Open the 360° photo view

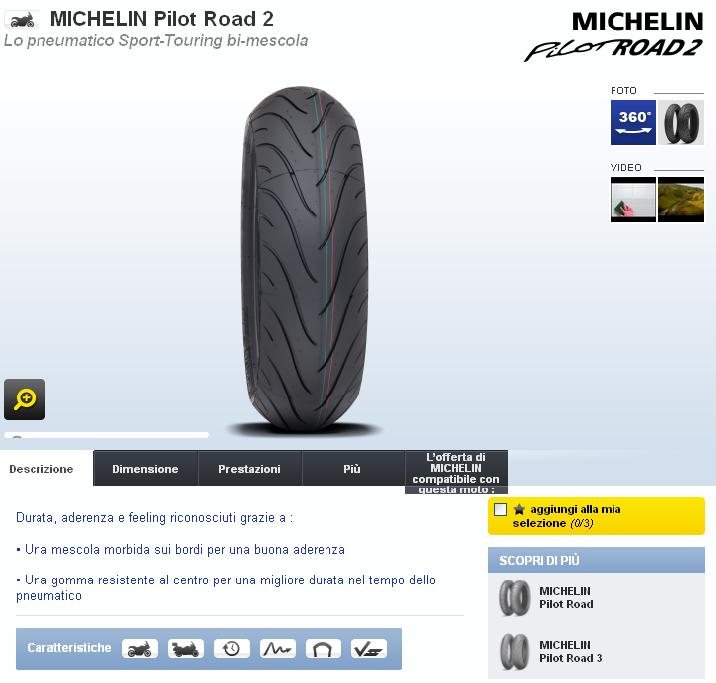click(633, 122)
